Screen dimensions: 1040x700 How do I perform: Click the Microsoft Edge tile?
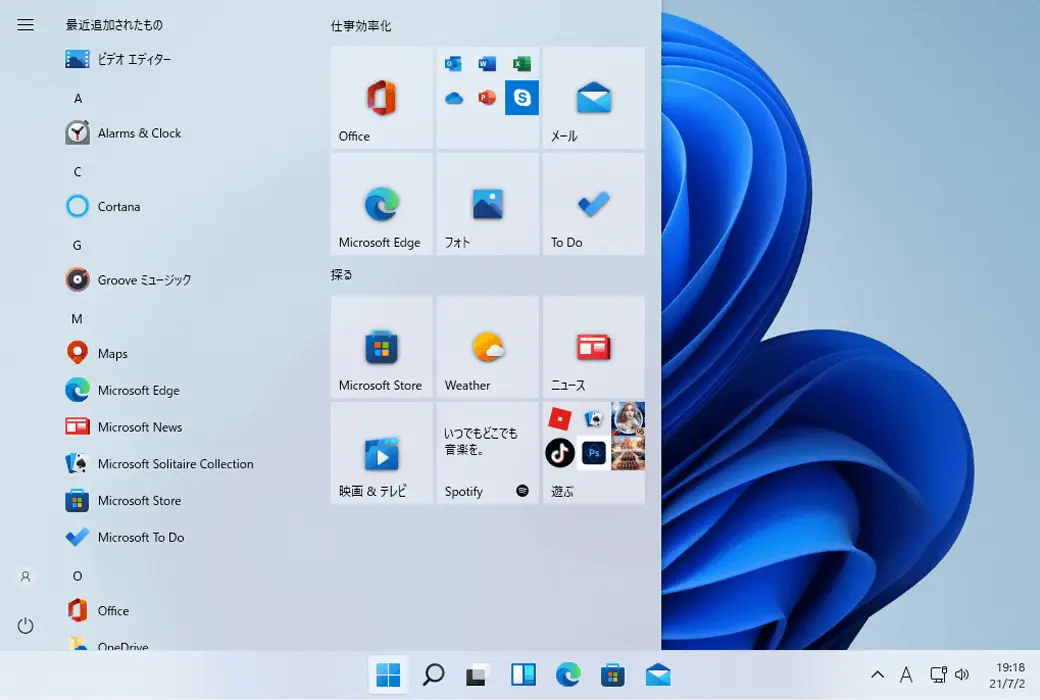tap(381, 204)
